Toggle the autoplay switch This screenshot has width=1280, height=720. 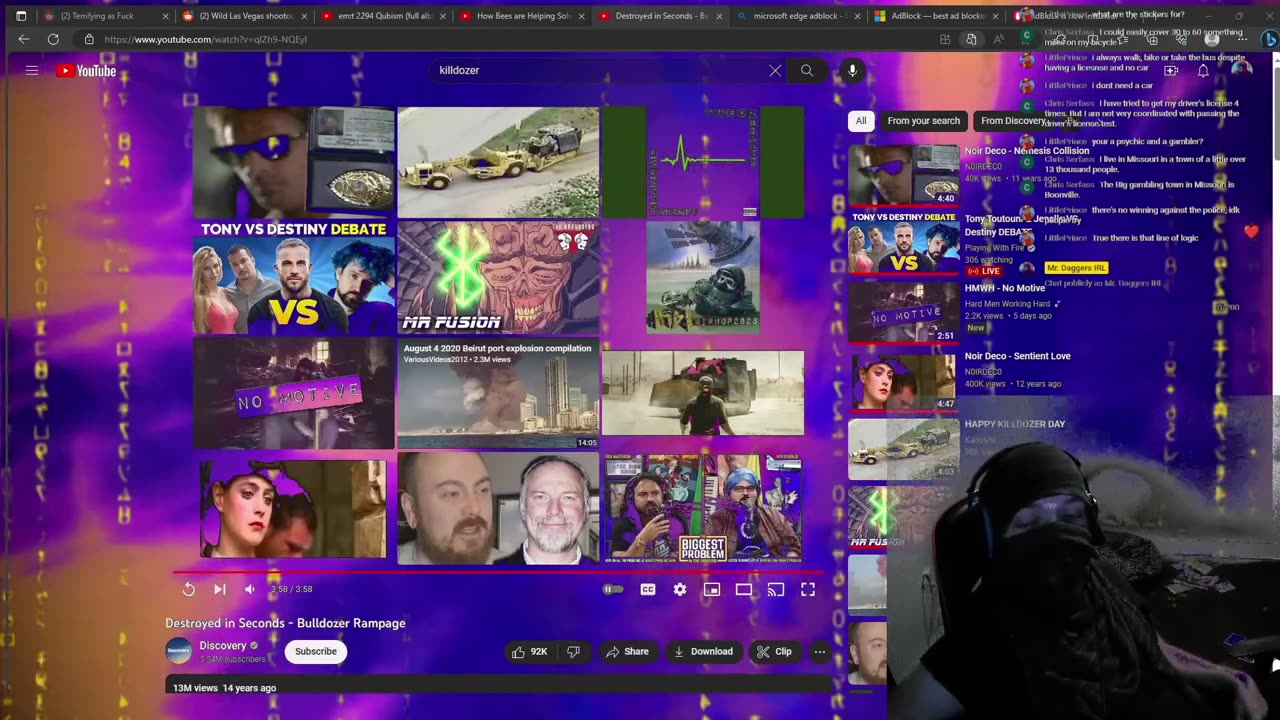click(613, 590)
